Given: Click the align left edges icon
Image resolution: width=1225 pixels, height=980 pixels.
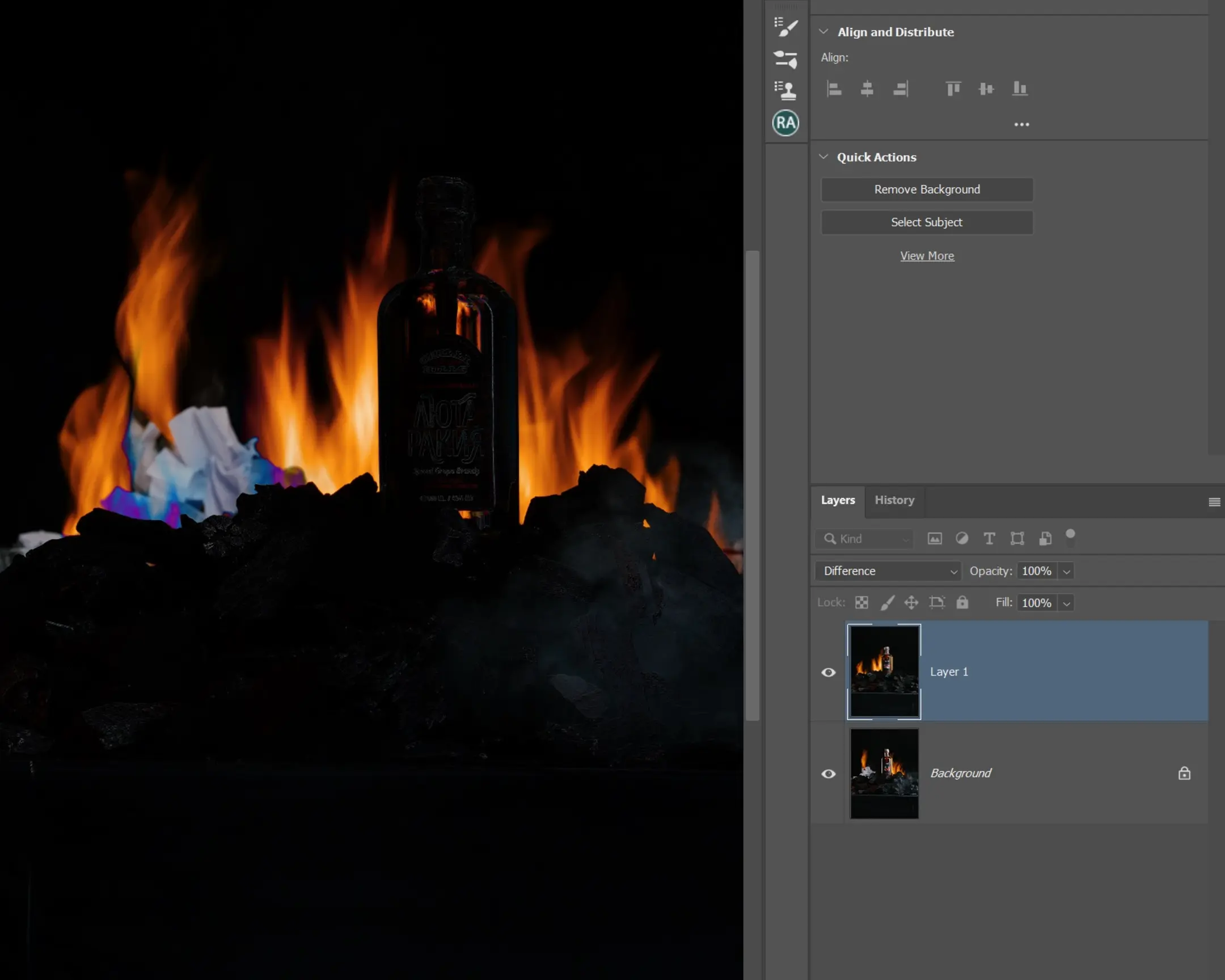Looking at the screenshot, I should click(x=834, y=88).
